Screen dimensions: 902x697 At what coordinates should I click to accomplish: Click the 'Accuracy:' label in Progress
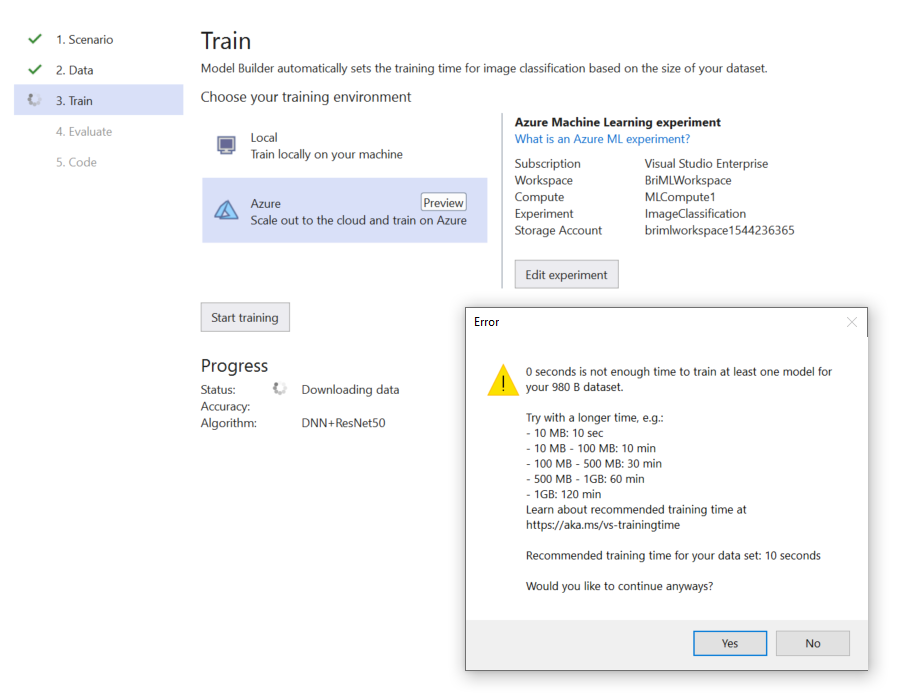(x=226, y=406)
